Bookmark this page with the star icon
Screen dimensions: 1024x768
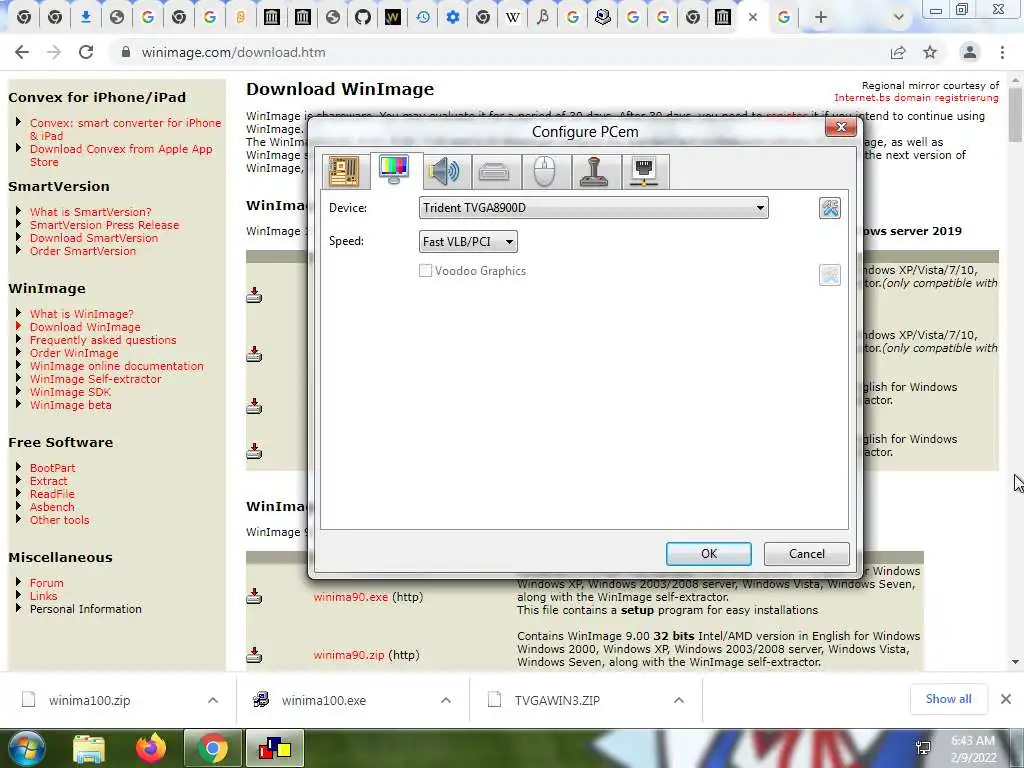click(930, 52)
